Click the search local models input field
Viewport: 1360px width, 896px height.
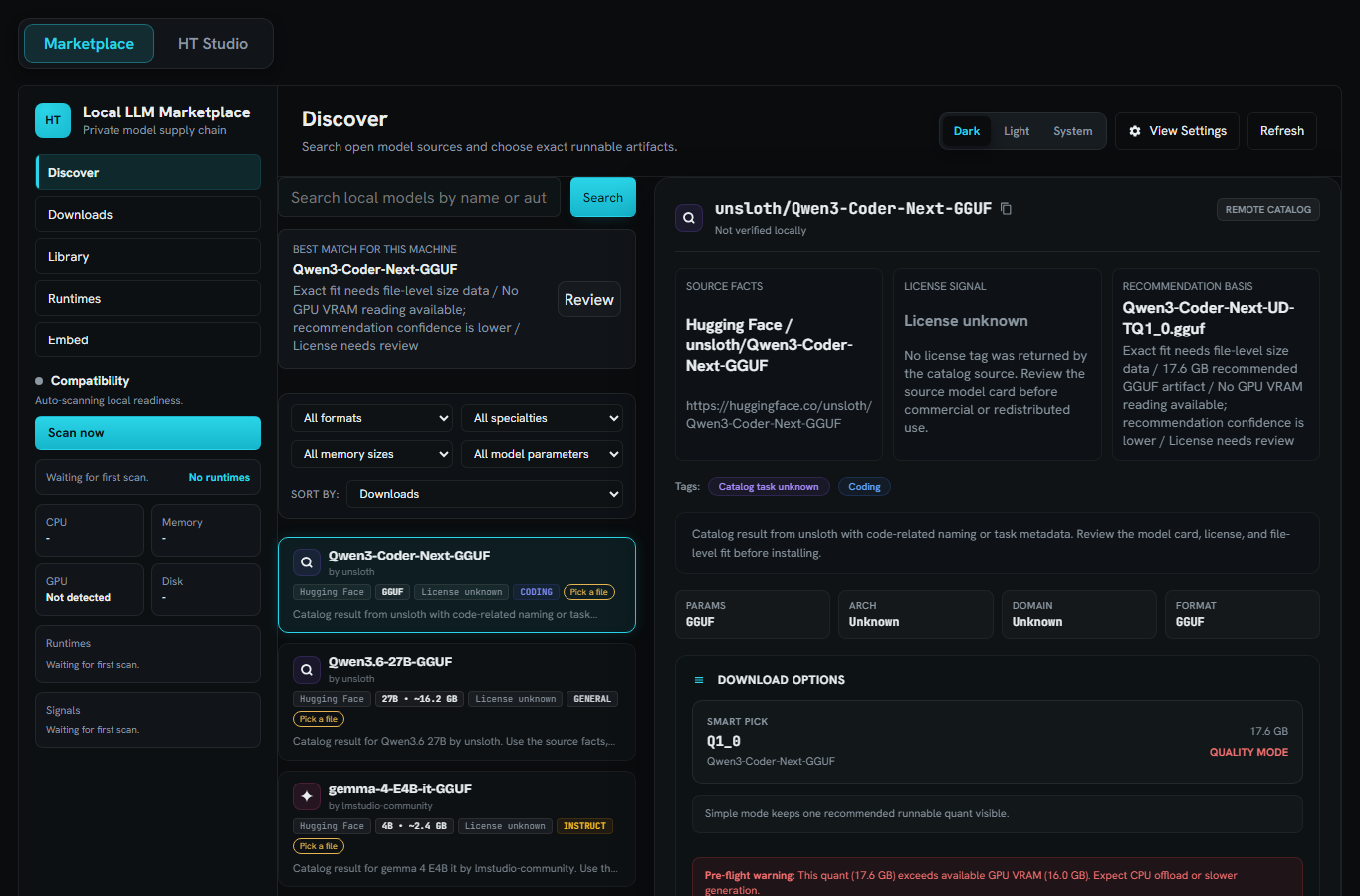[x=419, y=198]
